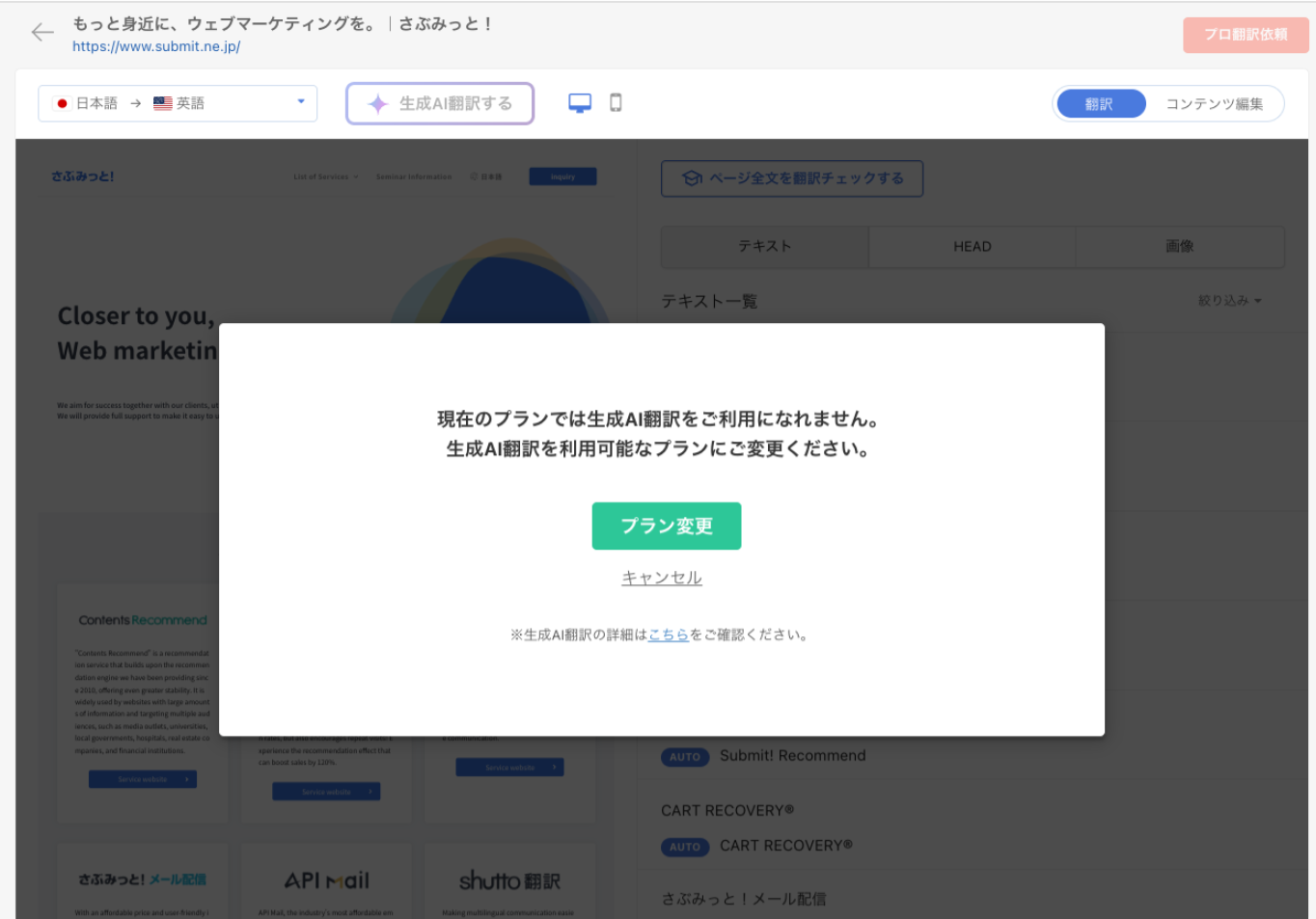1316x919 pixels.
Task: Open the こちら details link
Action: (668, 634)
